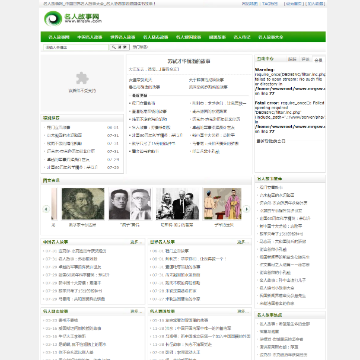Open the bearded man engraving thumbnail
The width and height of the screenshot is (360, 360).
pos(83,204)
